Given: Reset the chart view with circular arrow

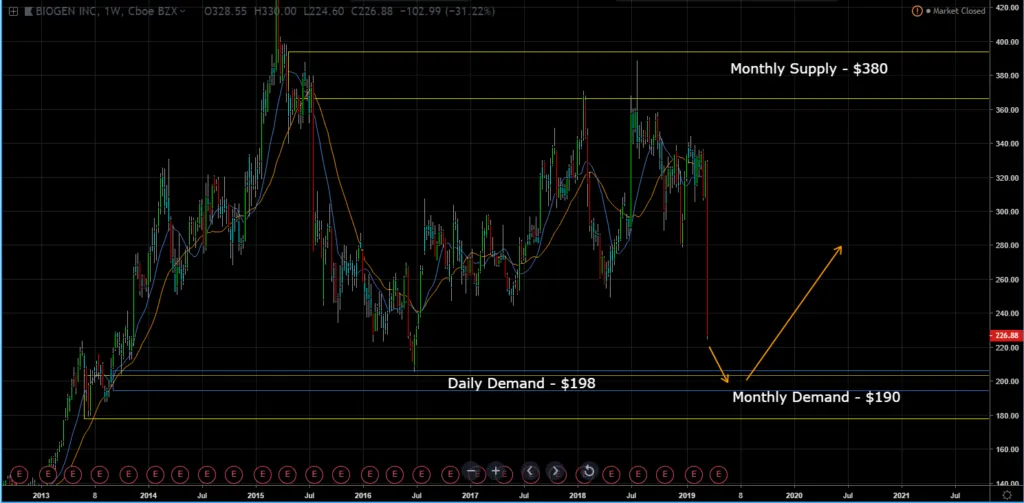Looking at the screenshot, I should 588,471.
